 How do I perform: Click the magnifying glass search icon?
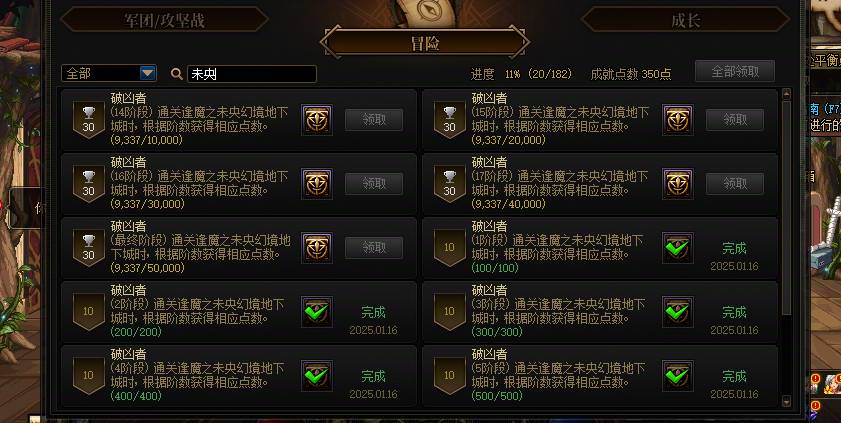tap(176, 74)
